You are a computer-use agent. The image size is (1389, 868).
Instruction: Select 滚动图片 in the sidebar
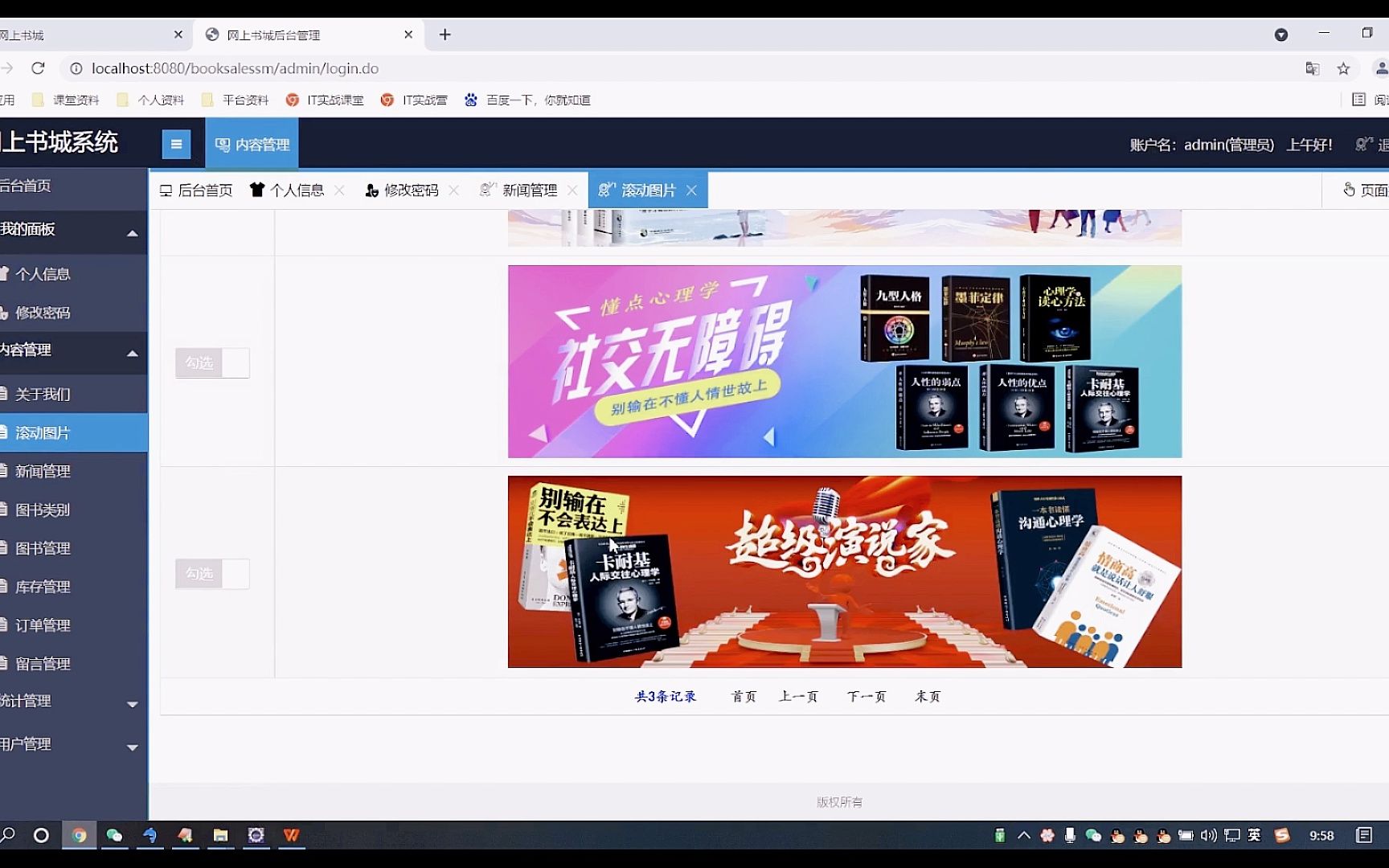tap(73, 433)
